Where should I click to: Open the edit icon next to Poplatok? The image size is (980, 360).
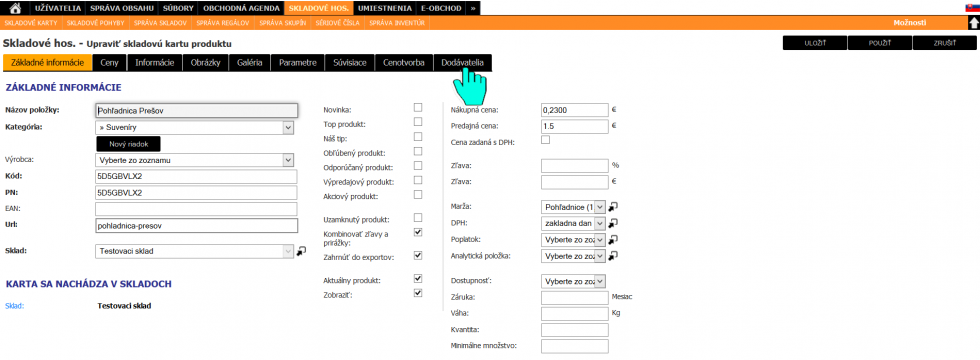tap(613, 239)
